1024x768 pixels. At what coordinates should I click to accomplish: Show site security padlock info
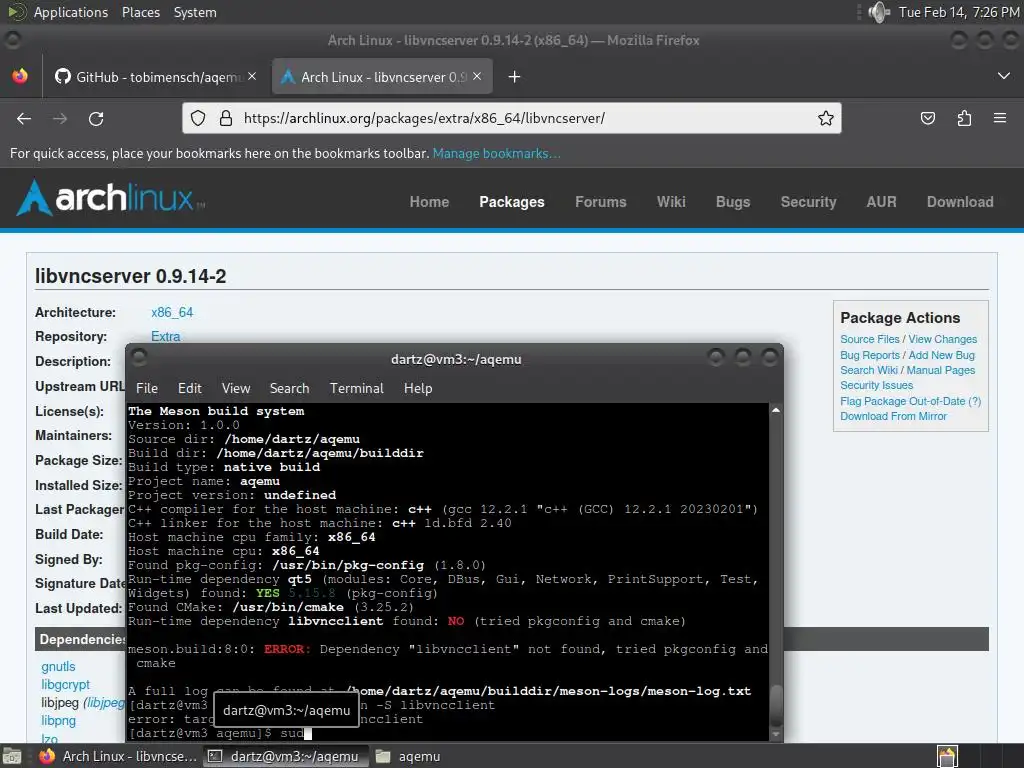[x=226, y=118]
